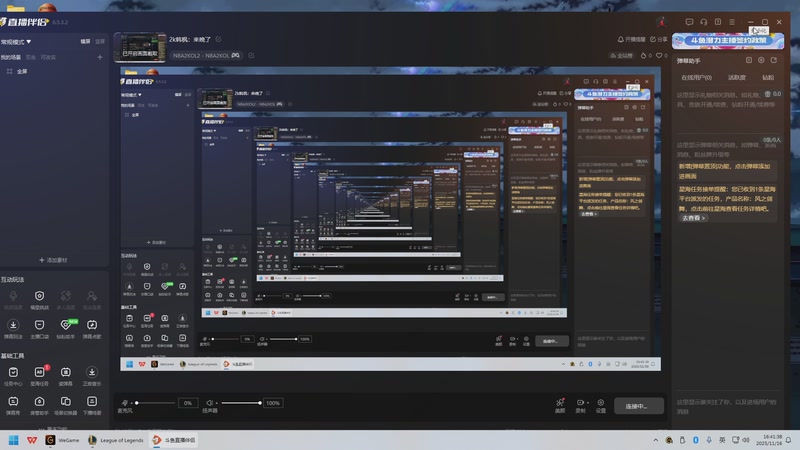Open the headset customer service icon
This screenshot has height=450, width=800.
(x=704, y=22)
